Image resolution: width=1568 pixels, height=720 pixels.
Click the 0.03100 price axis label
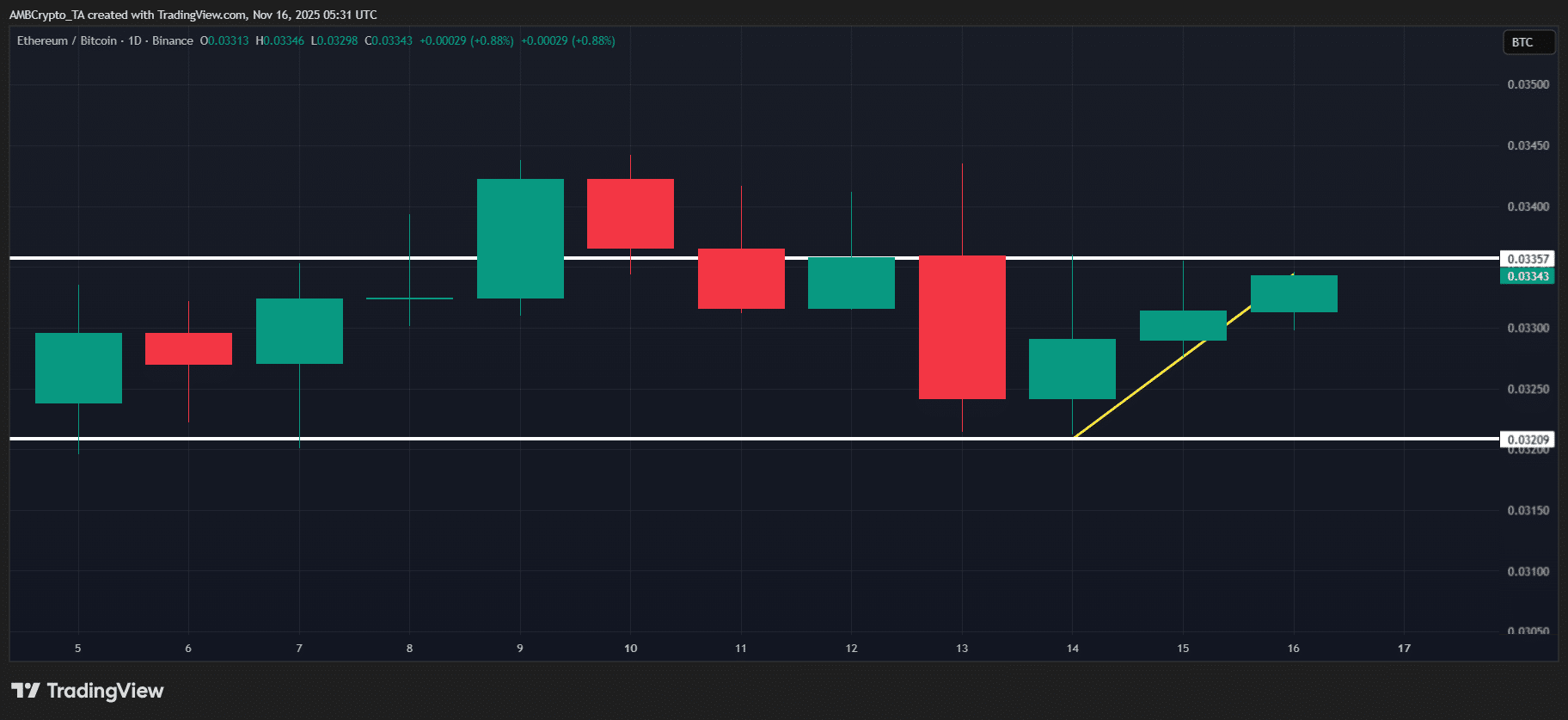point(1528,571)
